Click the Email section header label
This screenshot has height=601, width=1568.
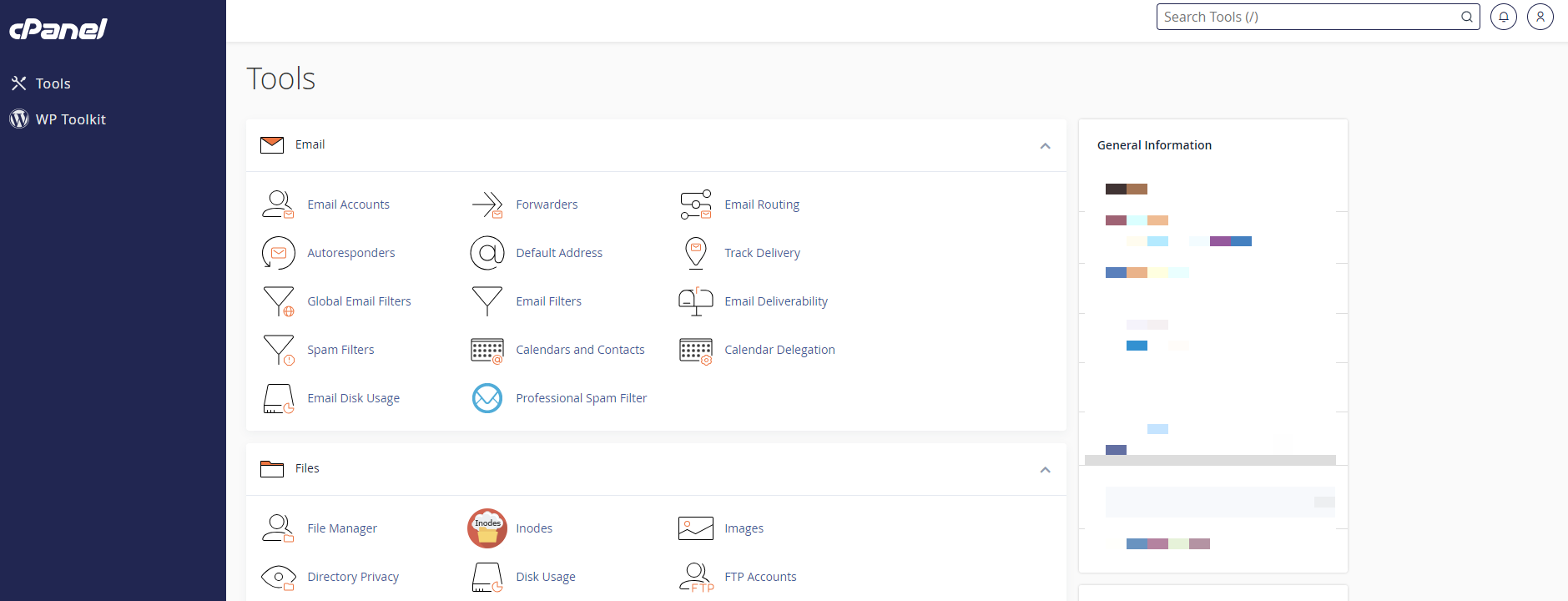coord(310,144)
